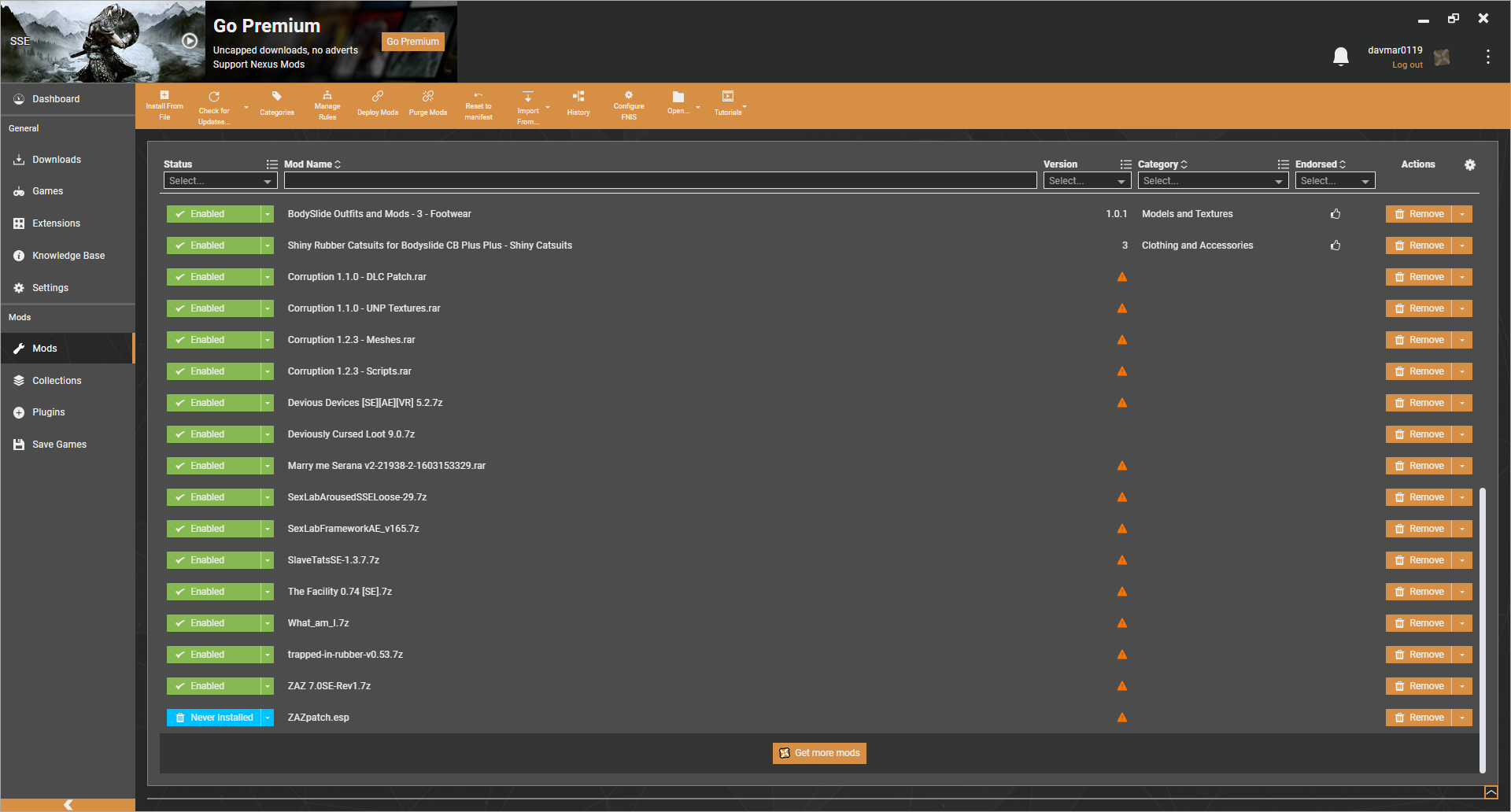Viewport: 1511px width, 812px height.
Task: Open Extensions in the sidebar
Action: pos(68,223)
